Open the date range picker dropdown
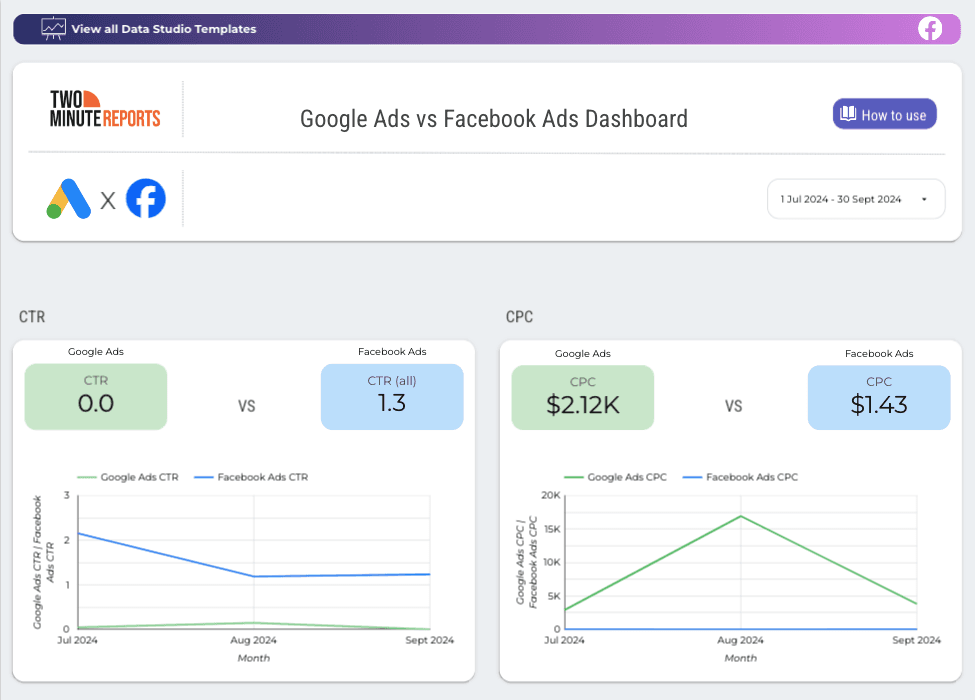 tap(856, 199)
